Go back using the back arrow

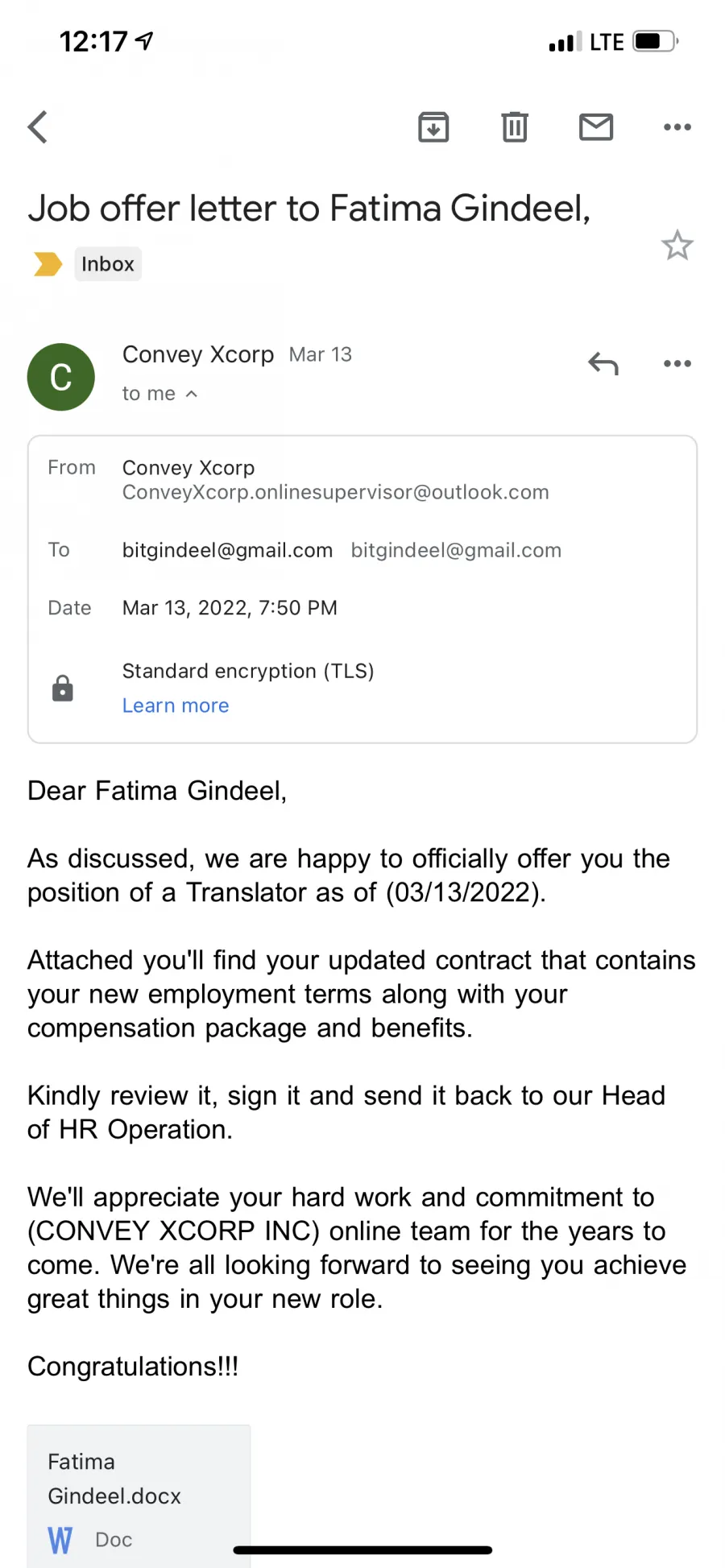38,126
